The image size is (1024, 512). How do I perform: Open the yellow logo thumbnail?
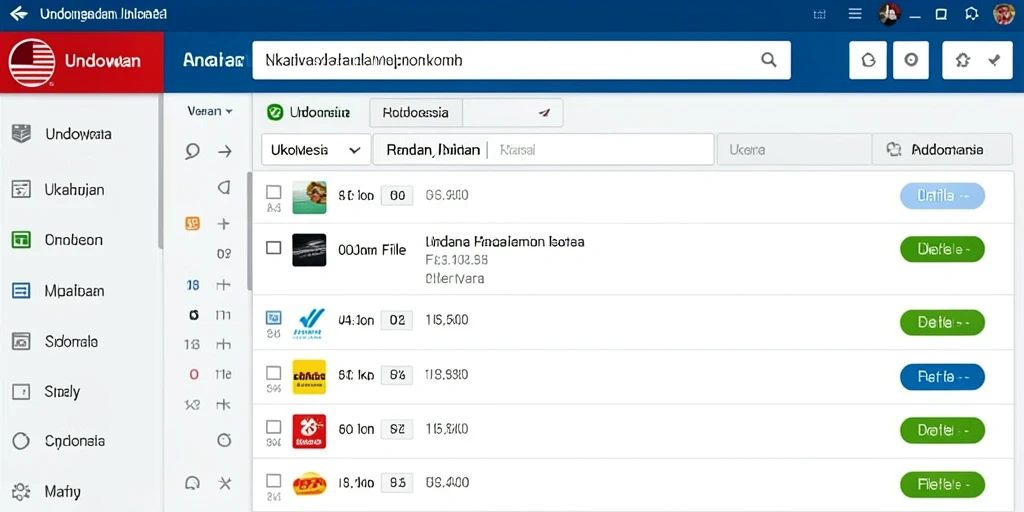coord(309,377)
